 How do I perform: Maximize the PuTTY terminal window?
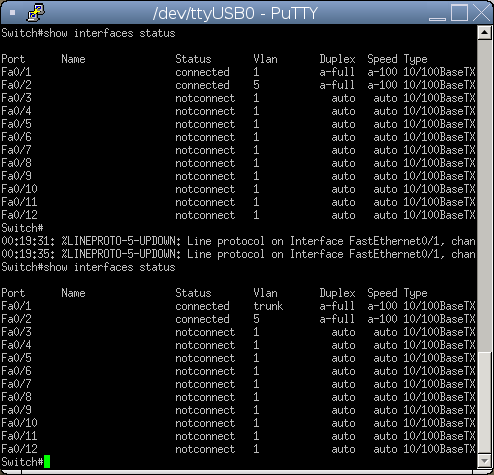[459, 13]
